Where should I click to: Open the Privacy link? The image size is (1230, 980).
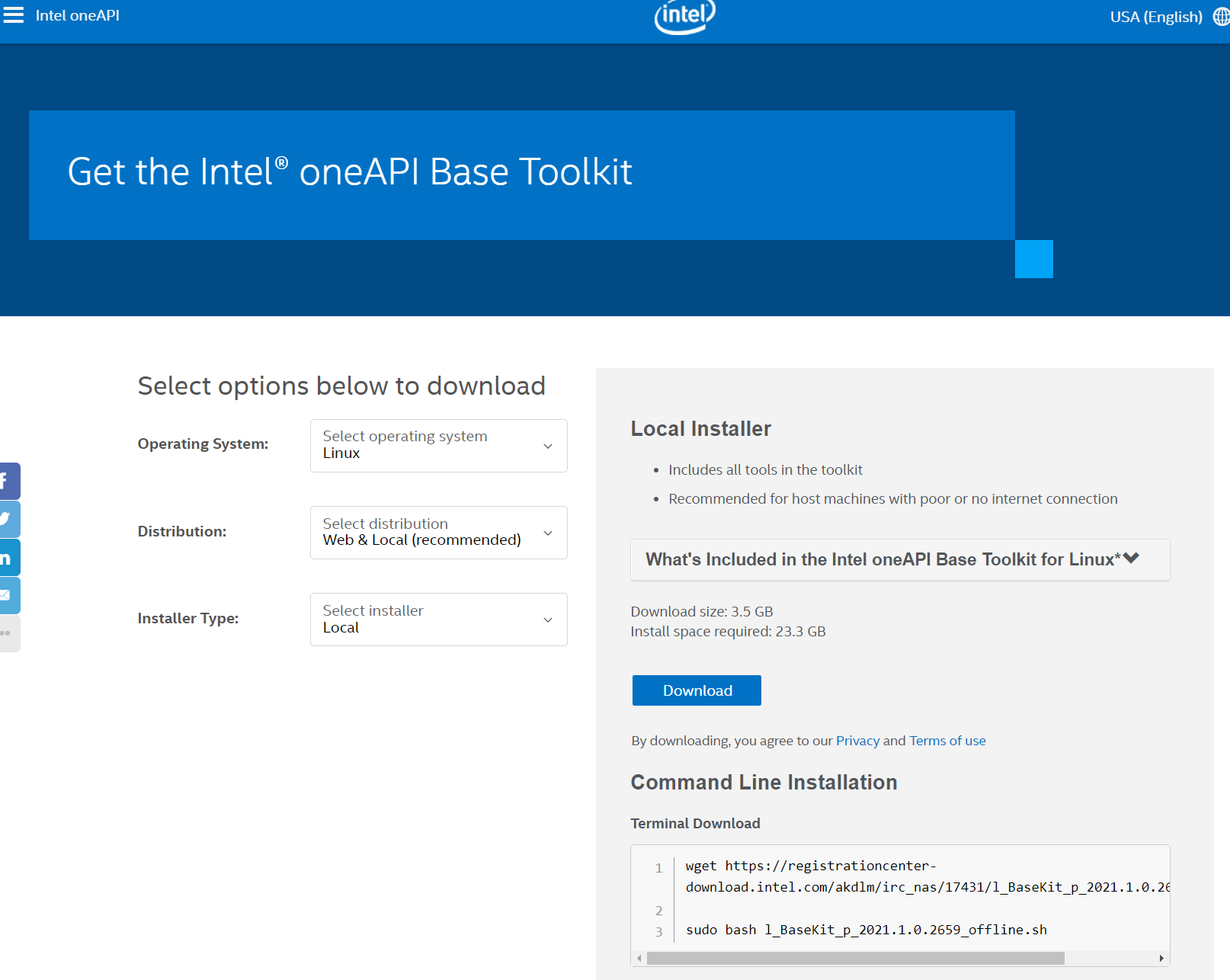[x=857, y=741]
